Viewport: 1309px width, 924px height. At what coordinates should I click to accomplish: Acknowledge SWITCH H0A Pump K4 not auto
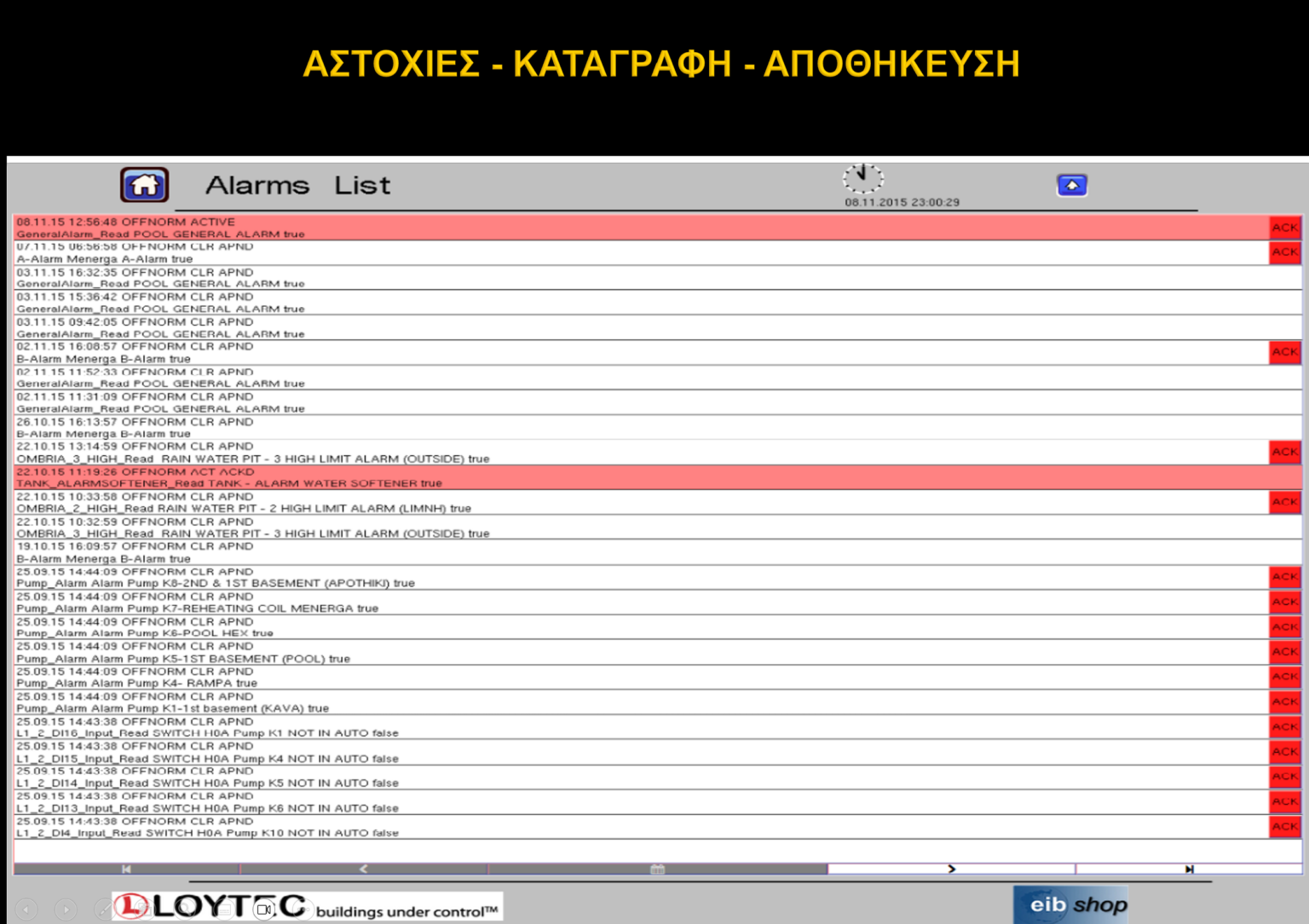pos(1284,752)
